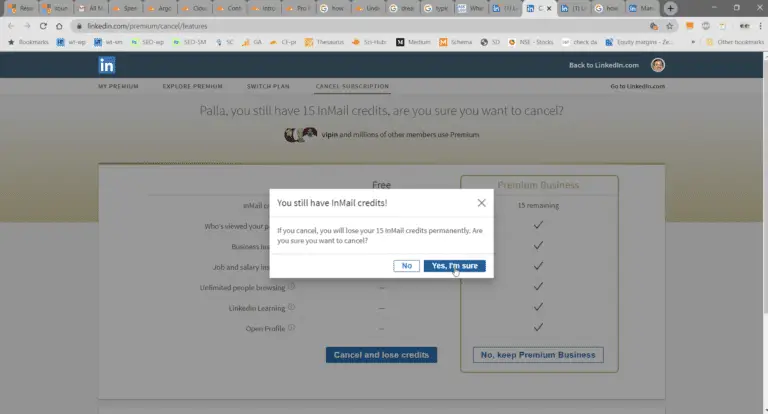768x414 pixels.
Task: Open the Medium bookmark
Action: [413, 42]
